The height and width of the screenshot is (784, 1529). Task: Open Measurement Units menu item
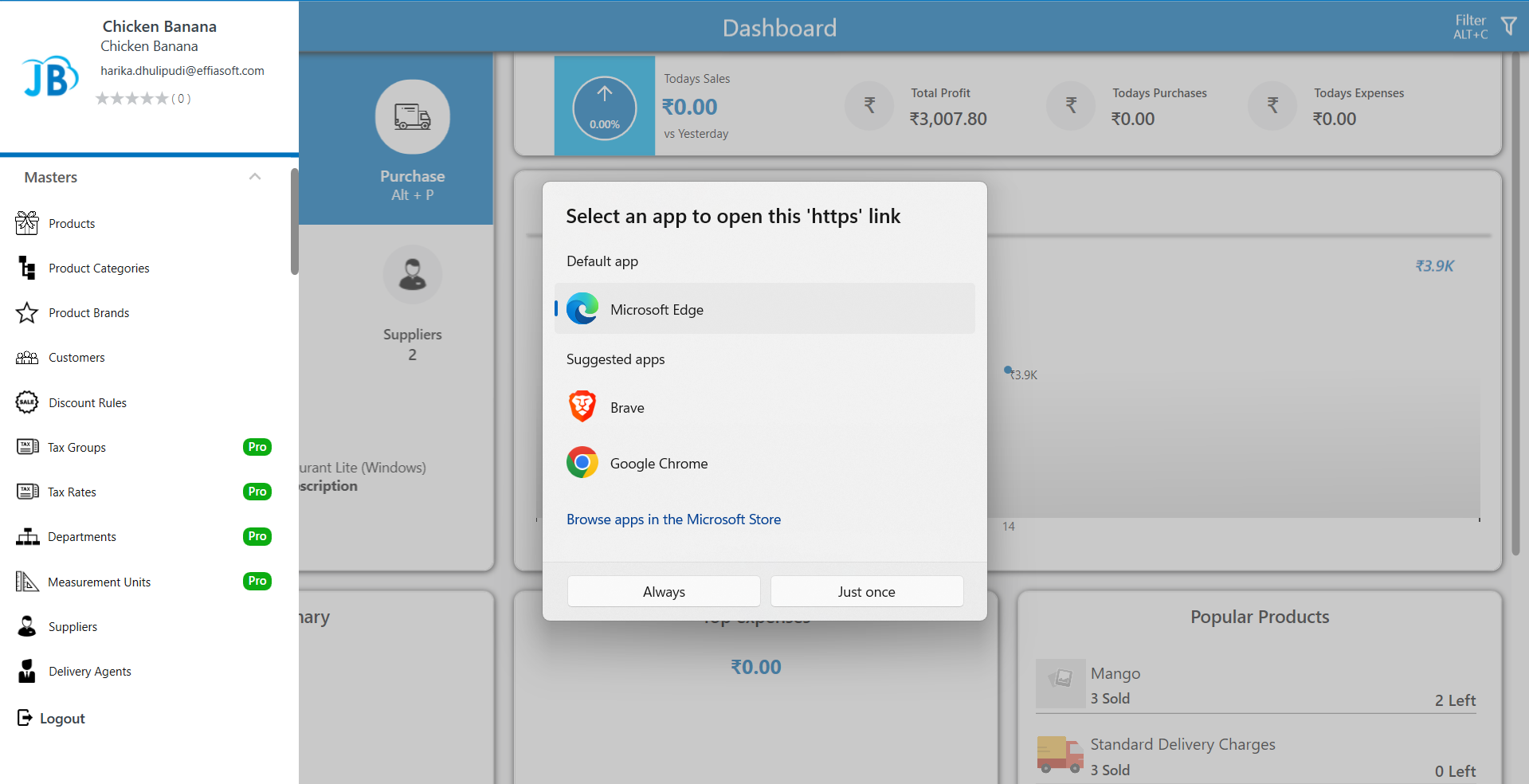click(x=99, y=582)
